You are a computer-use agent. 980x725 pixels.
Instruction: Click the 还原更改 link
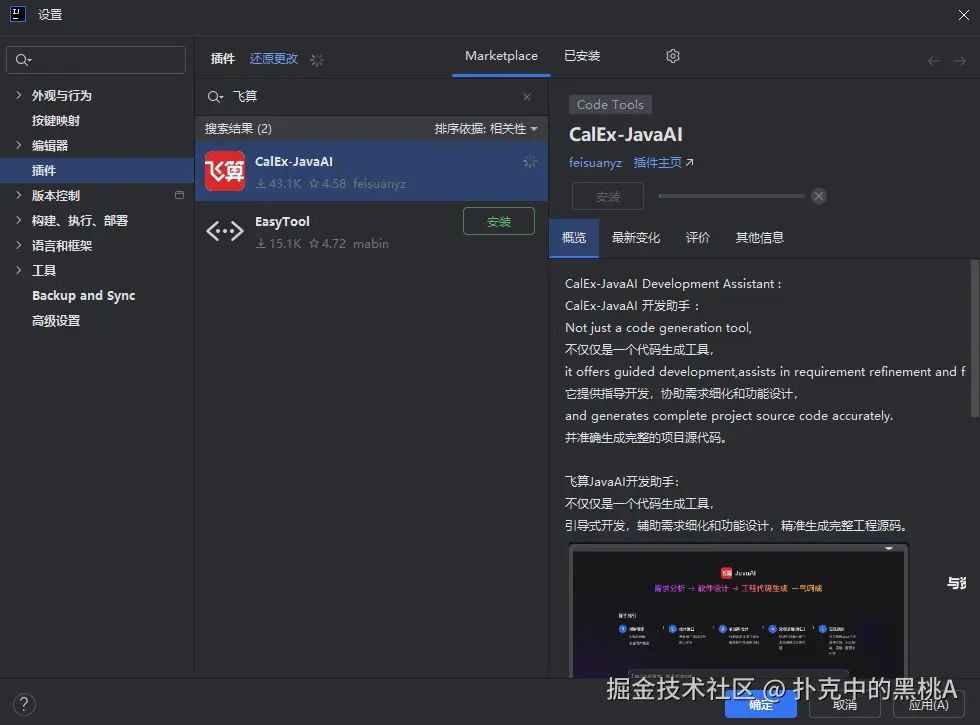click(274, 59)
